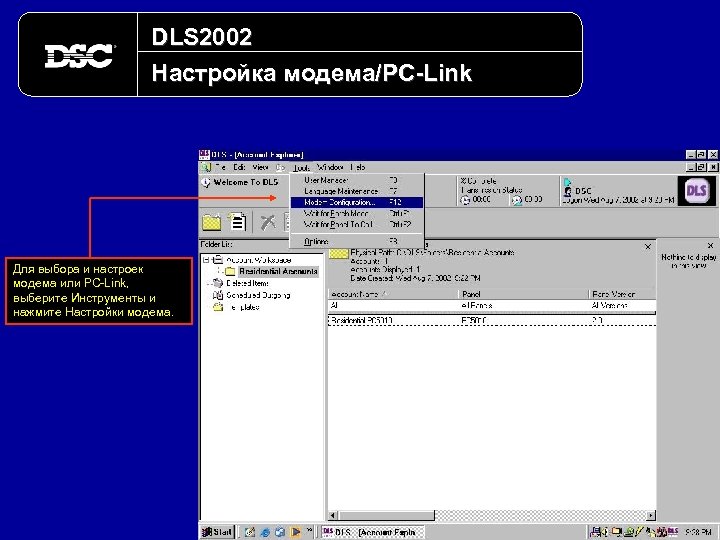Click the horizontal scrollbar thumb
This screenshot has width=720, height=540.
(386, 516)
